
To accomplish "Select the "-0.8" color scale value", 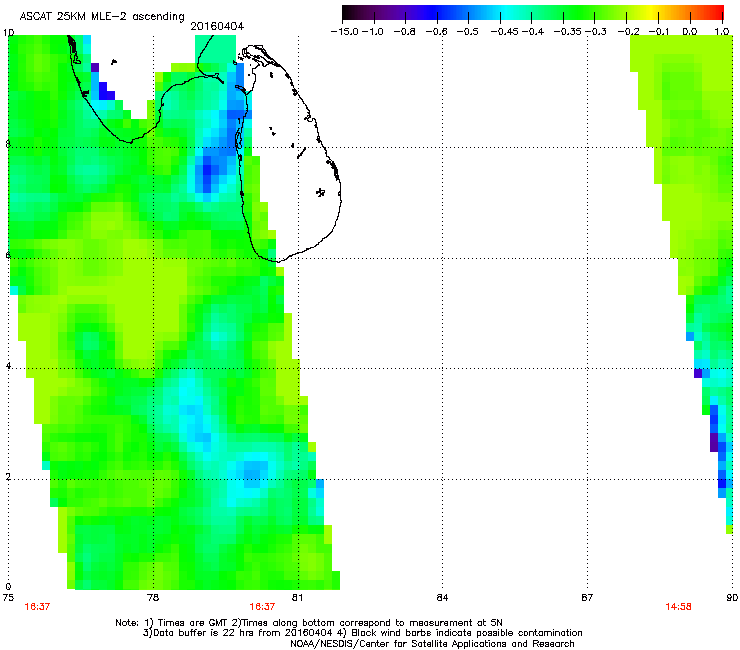I will [404, 32].
